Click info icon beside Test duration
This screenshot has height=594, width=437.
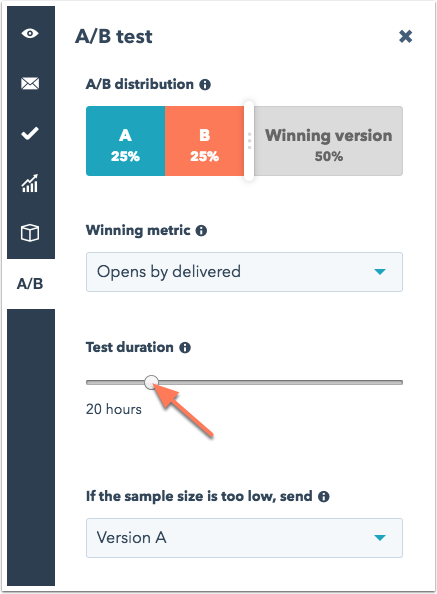185,347
